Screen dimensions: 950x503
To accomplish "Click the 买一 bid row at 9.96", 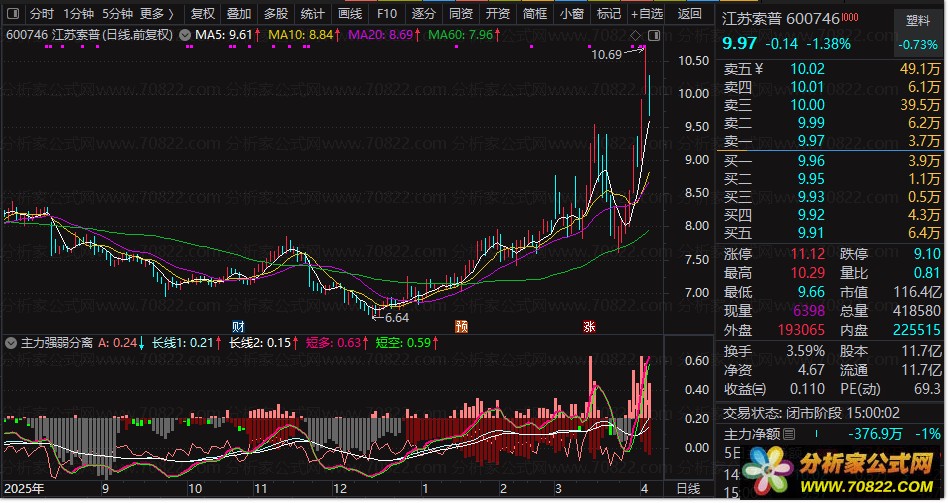I will pos(831,161).
